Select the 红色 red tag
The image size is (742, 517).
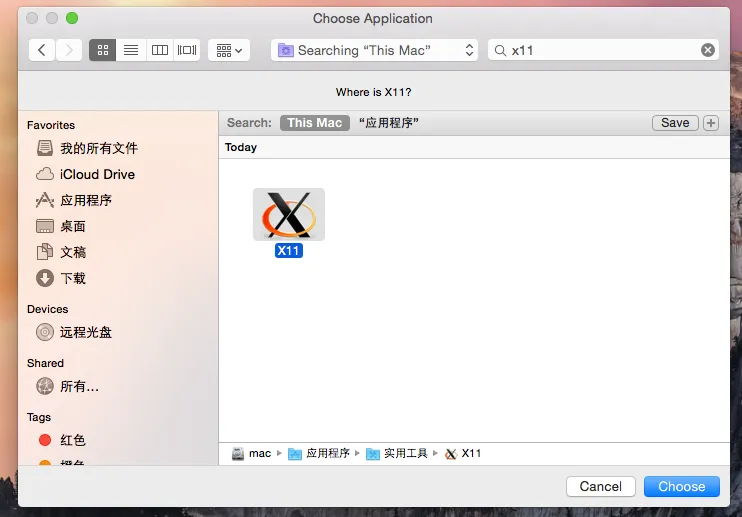[62, 440]
